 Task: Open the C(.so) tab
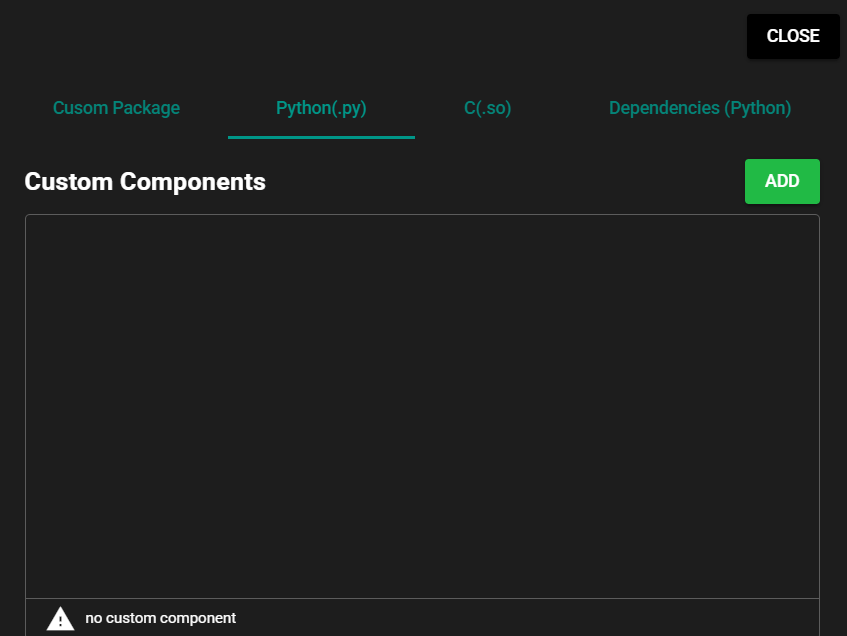[487, 108]
